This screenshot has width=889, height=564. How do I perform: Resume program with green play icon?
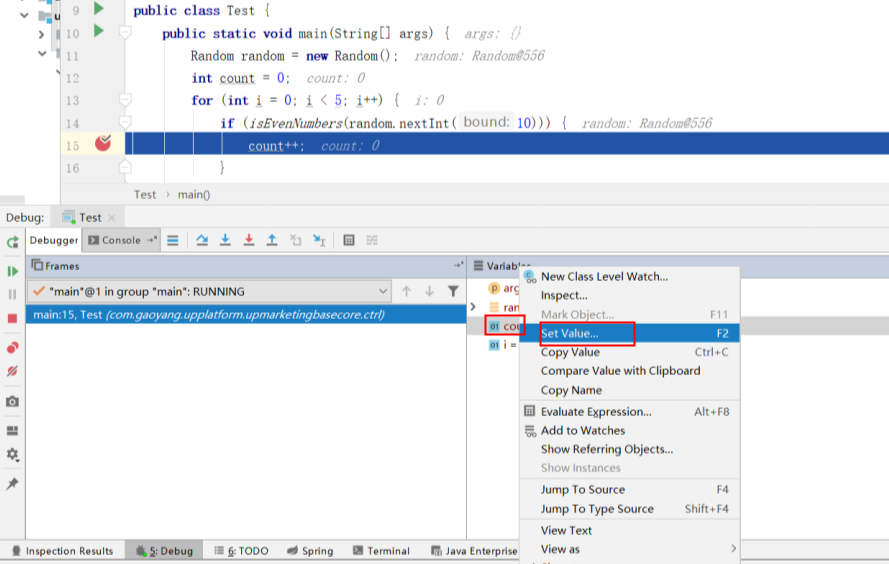point(12,272)
